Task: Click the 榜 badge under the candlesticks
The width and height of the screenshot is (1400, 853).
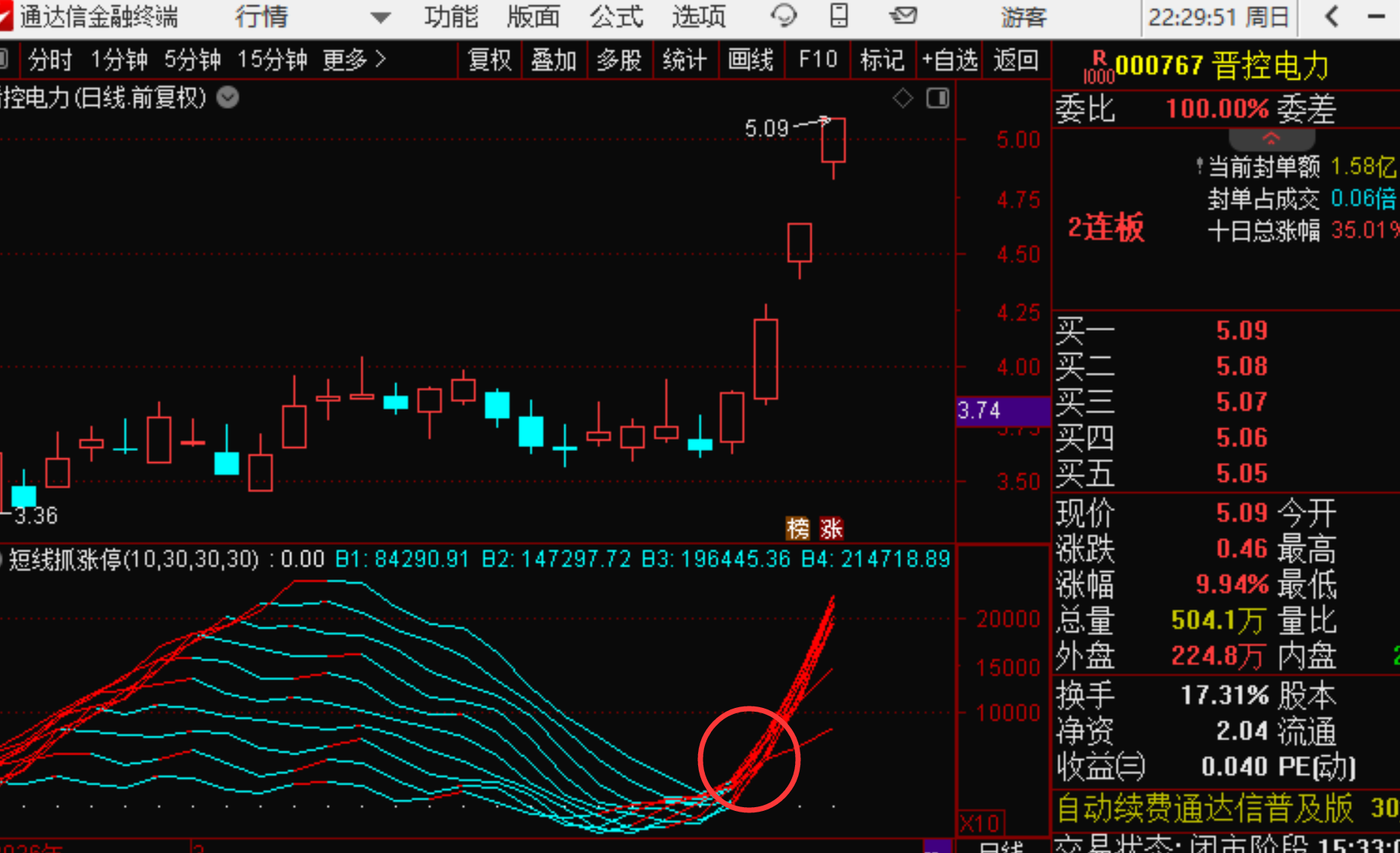Action: (797, 528)
